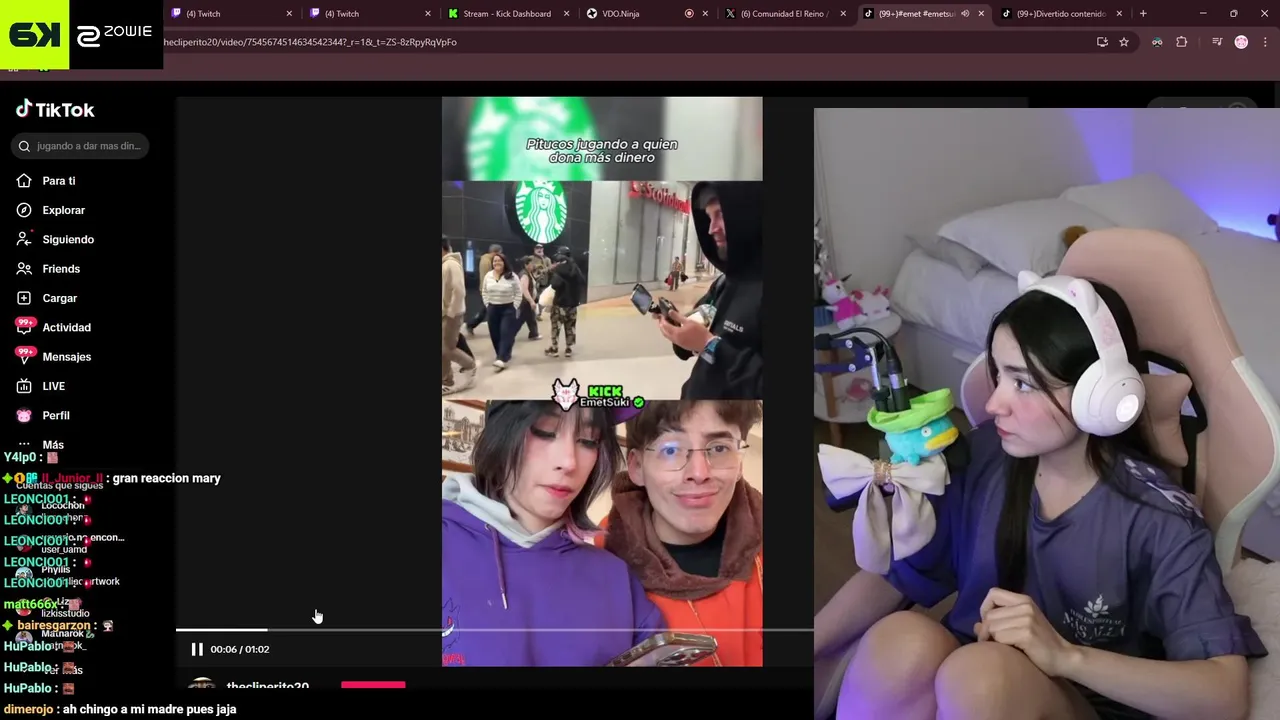
Task: Switch to Stream - Kick Dashboard tab
Action: point(507,14)
